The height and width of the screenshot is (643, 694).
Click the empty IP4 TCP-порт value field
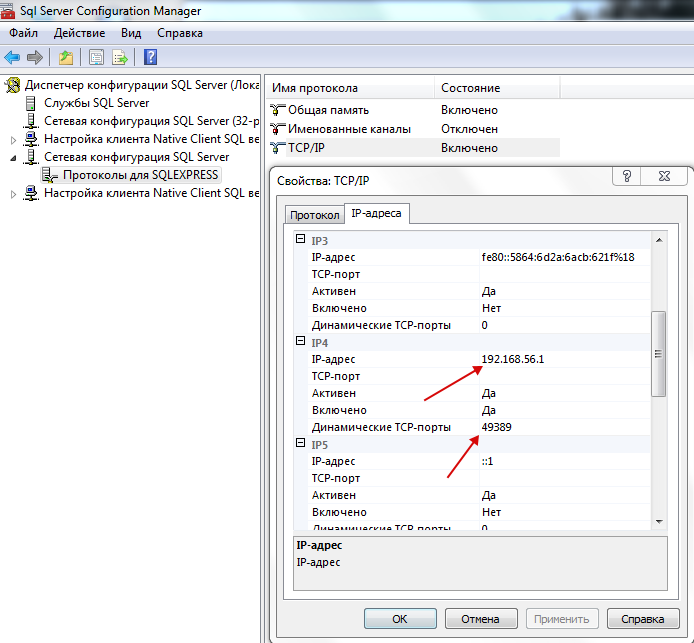[x=565, y=376]
